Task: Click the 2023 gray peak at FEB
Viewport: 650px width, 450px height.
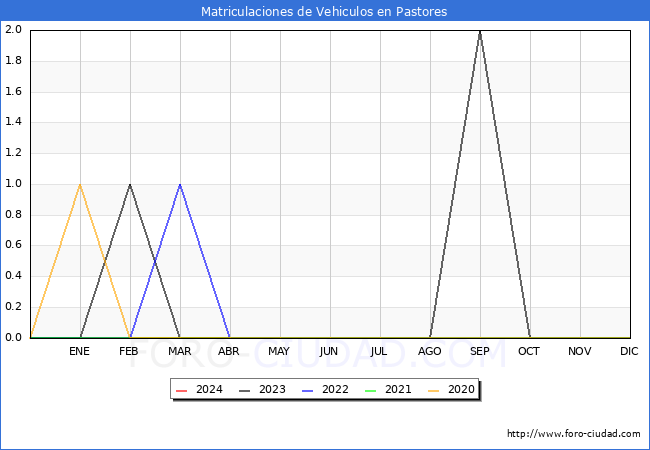Action: (x=130, y=185)
